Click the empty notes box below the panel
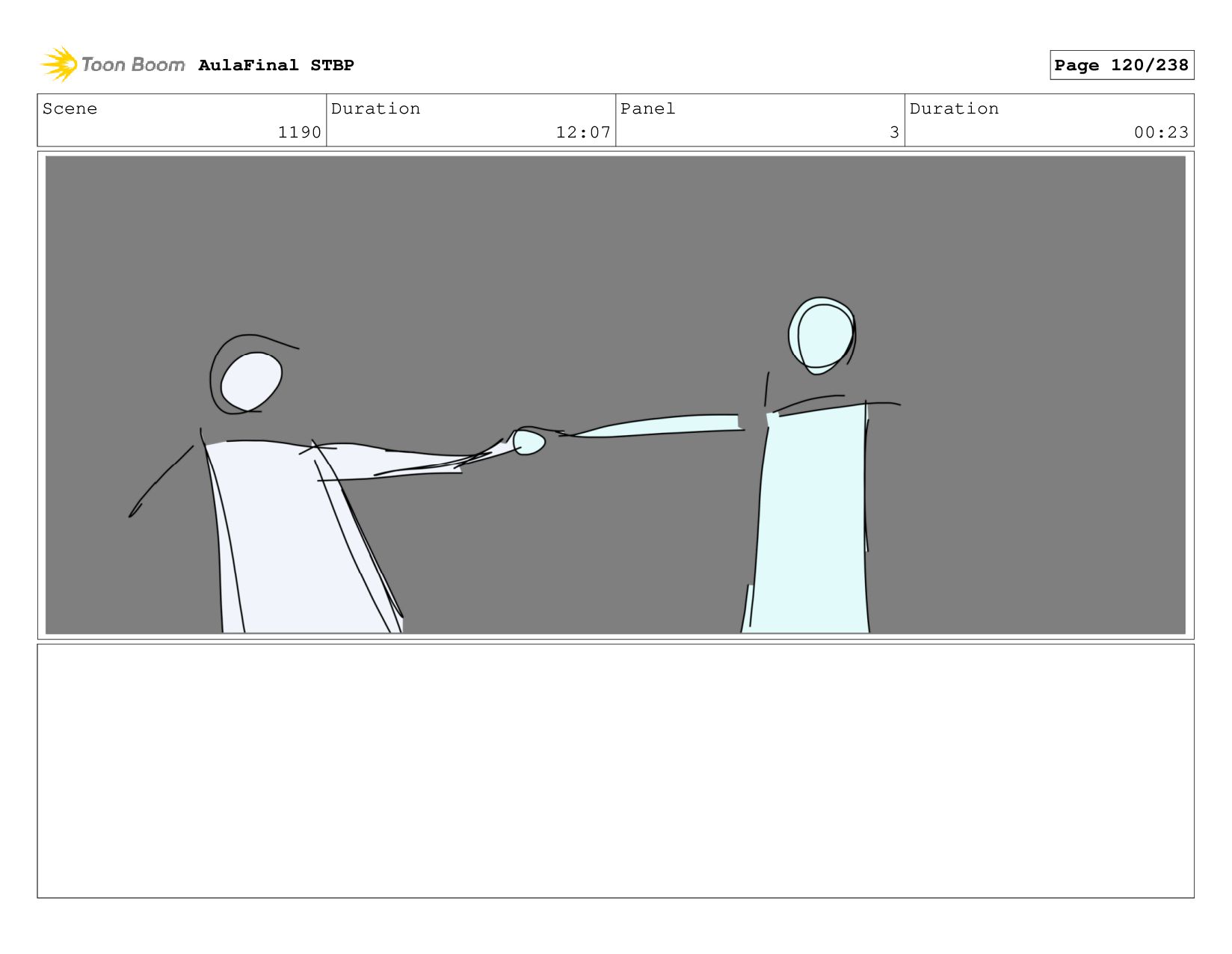1232x954 pixels. pyautogui.click(x=615, y=771)
